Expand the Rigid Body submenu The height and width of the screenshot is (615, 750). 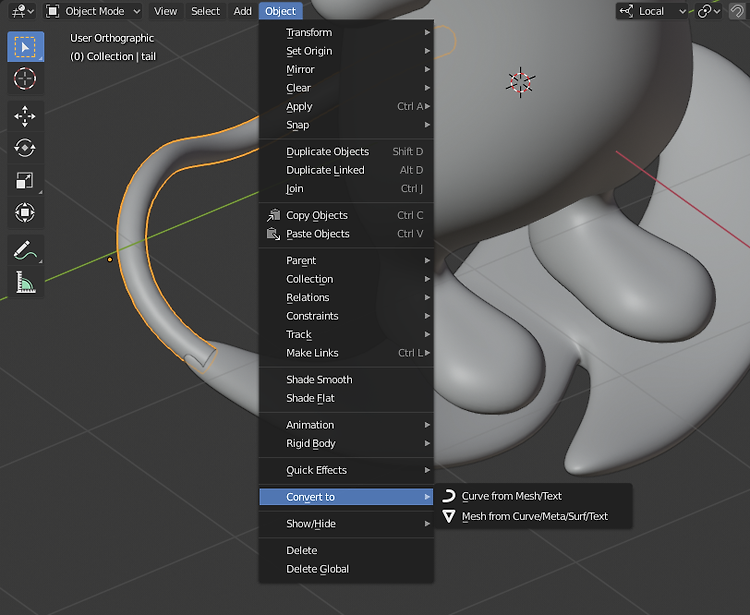pos(346,444)
